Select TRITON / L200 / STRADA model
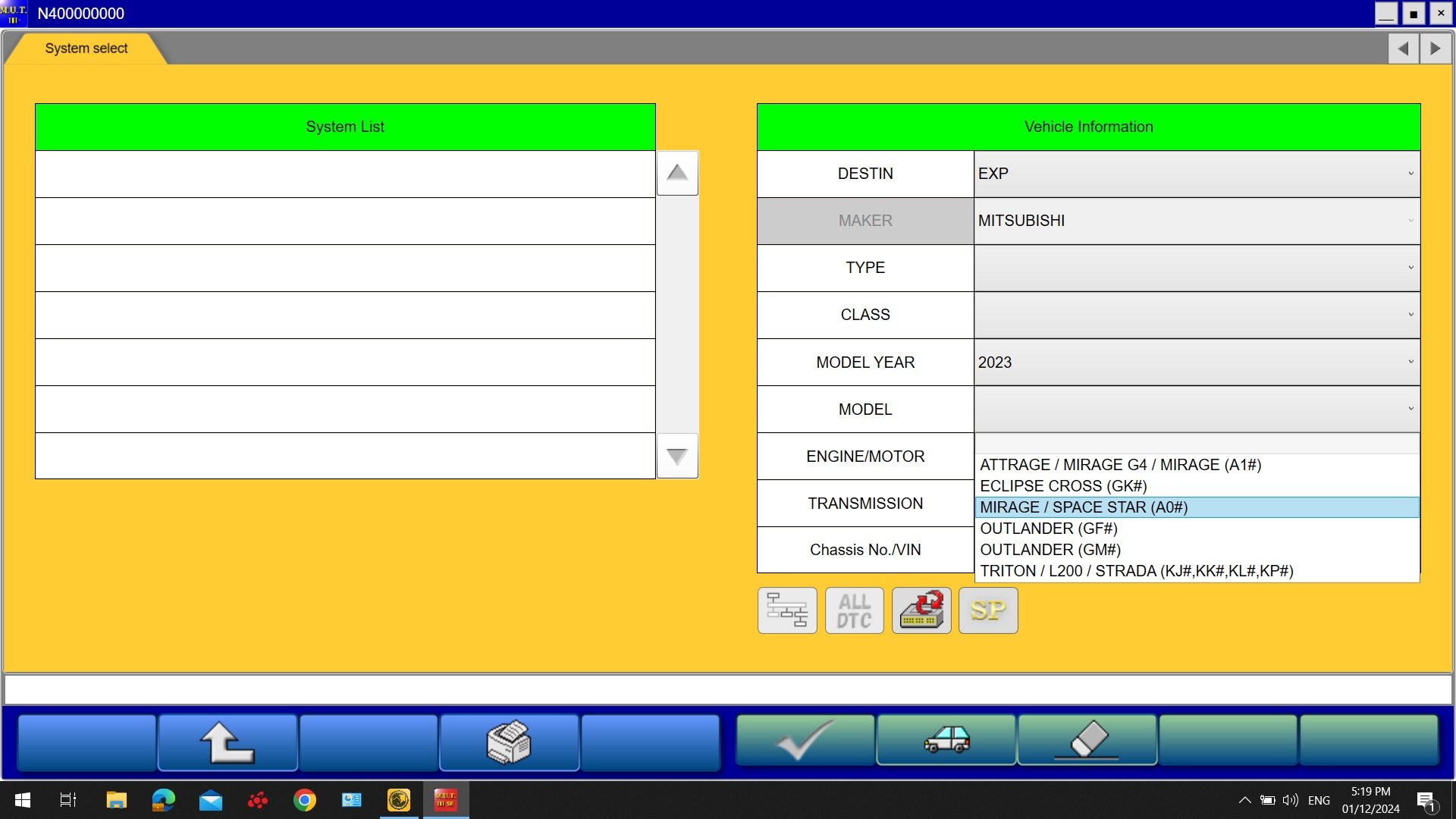This screenshot has width=1456, height=819. [x=1197, y=571]
